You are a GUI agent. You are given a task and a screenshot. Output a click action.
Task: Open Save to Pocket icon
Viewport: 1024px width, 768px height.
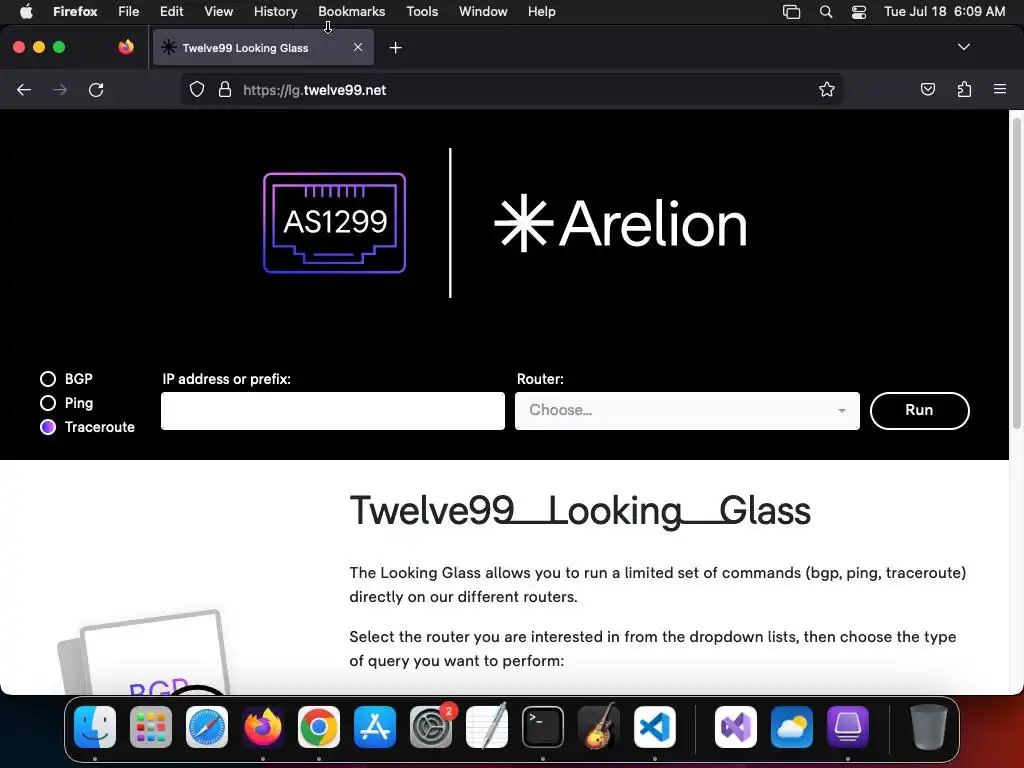pyautogui.click(x=927, y=89)
